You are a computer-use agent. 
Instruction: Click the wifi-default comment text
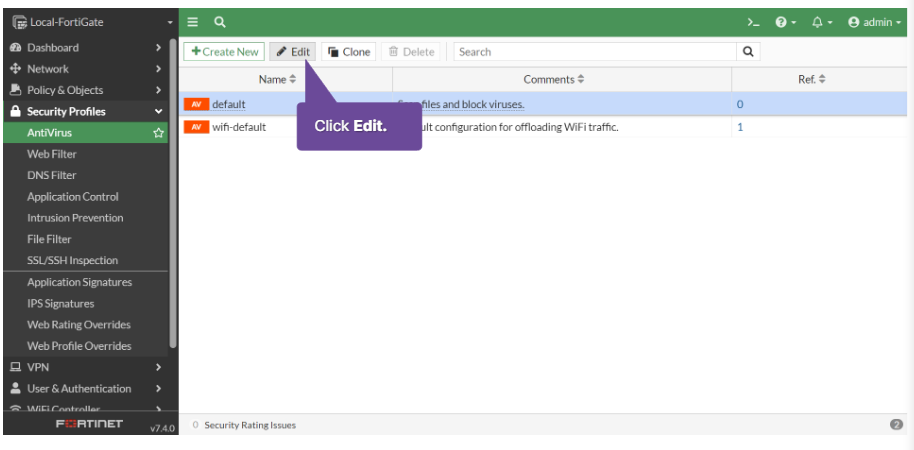(520, 127)
